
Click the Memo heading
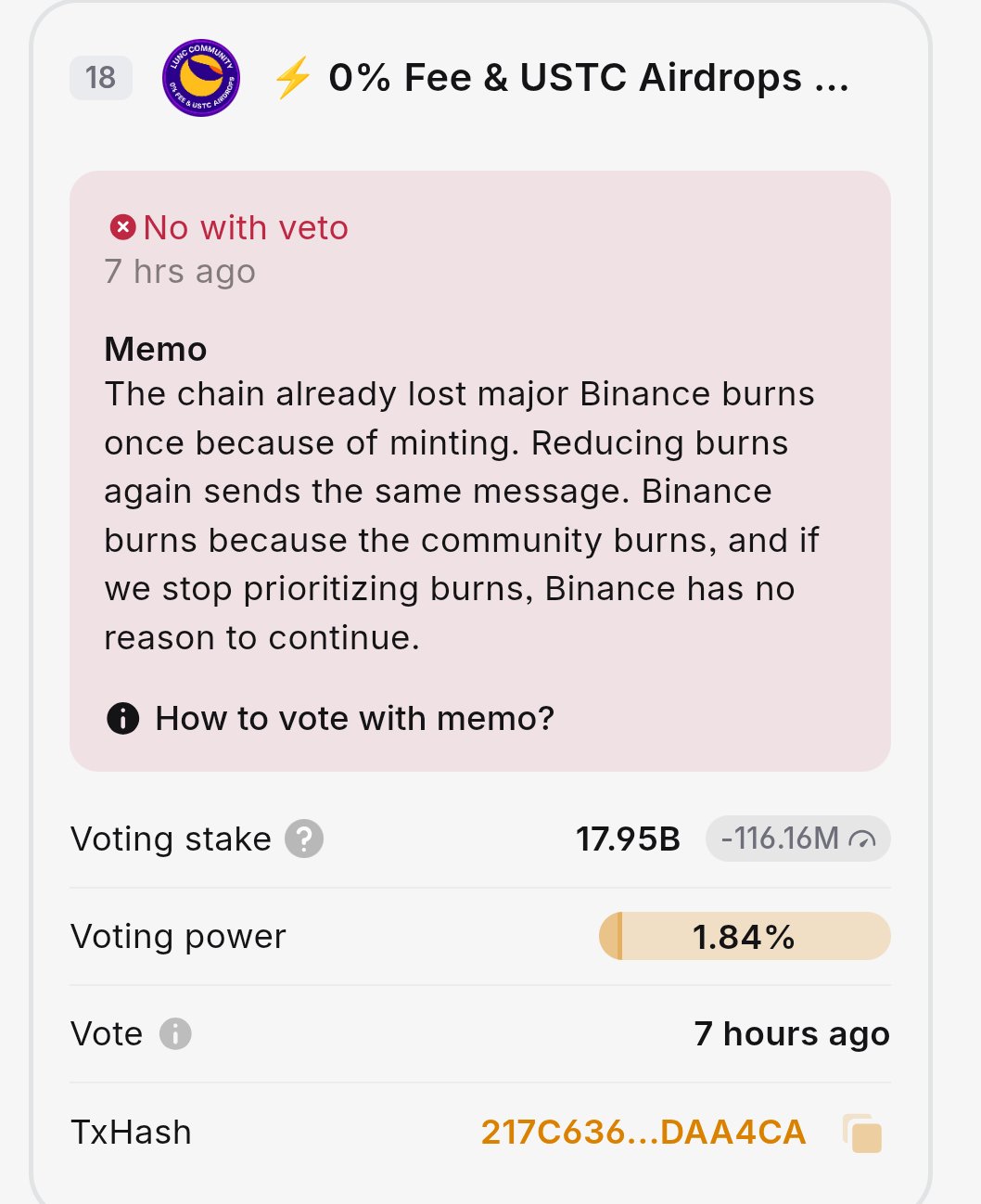click(156, 349)
